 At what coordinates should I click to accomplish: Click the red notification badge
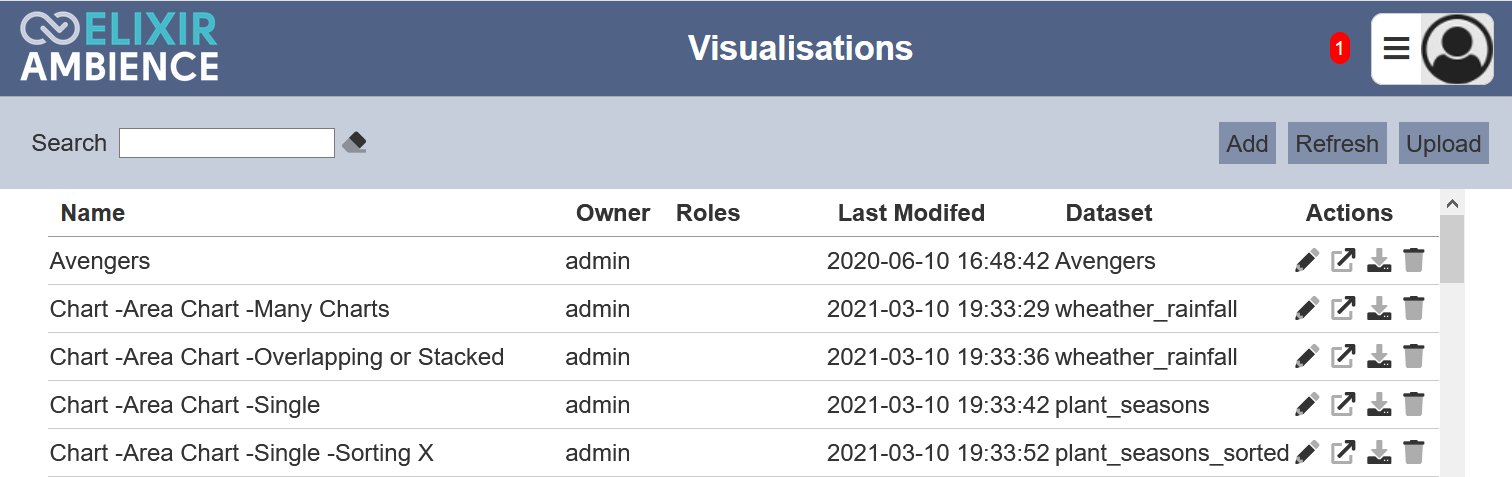[1339, 48]
